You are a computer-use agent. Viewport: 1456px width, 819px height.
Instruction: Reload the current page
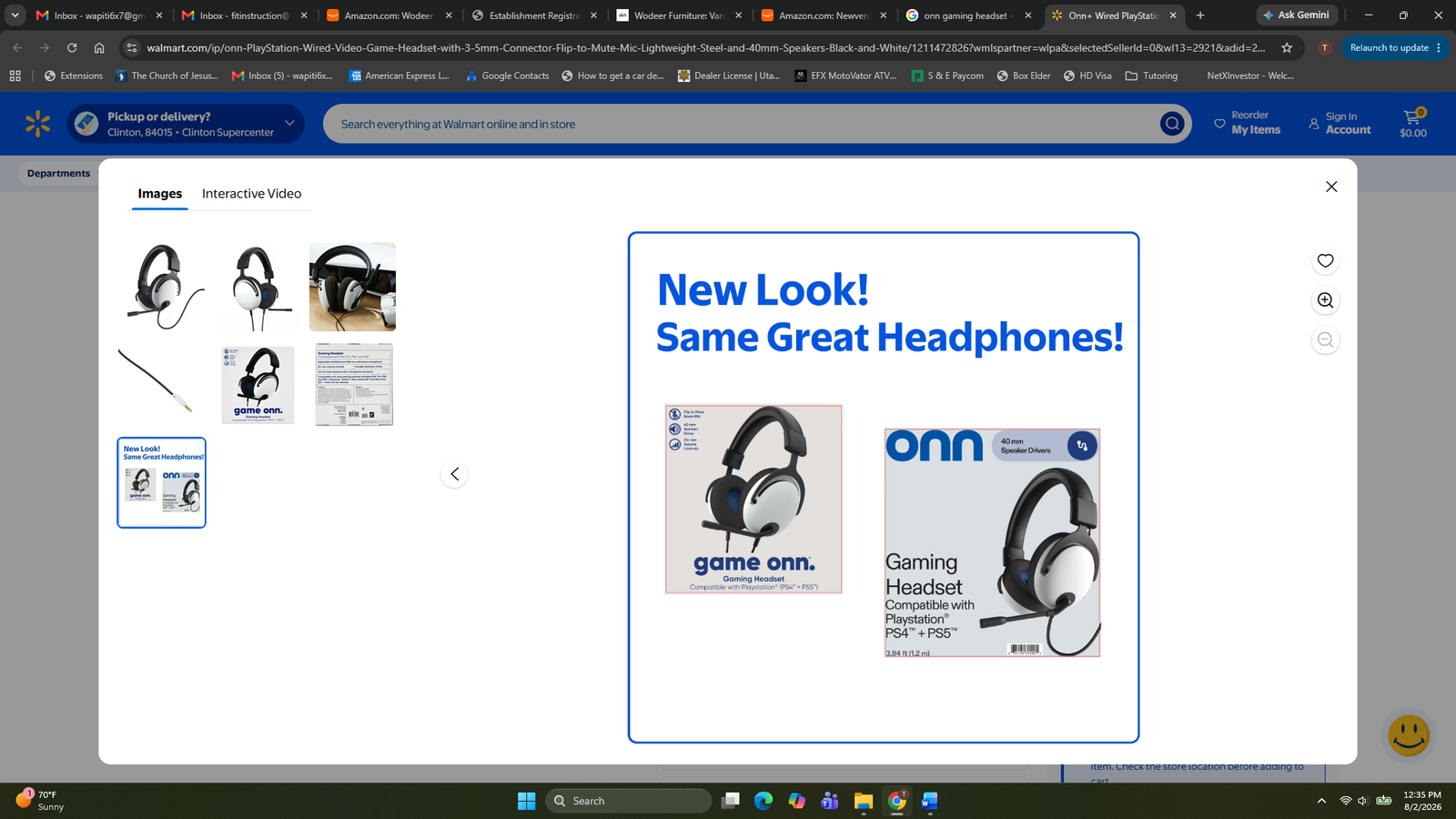pyautogui.click(x=72, y=47)
